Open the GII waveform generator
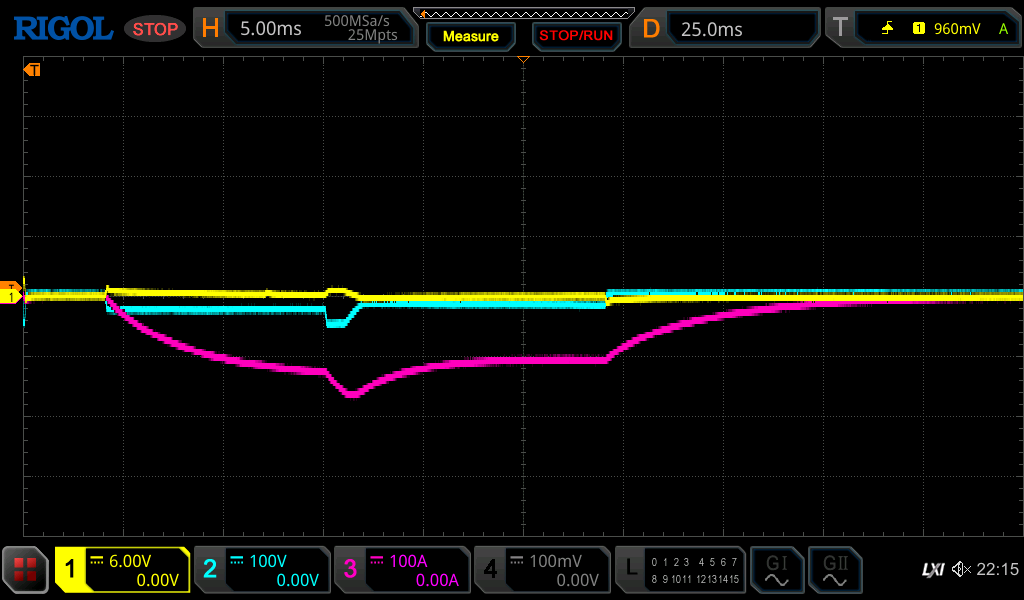1024x600 pixels. [x=834, y=570]
